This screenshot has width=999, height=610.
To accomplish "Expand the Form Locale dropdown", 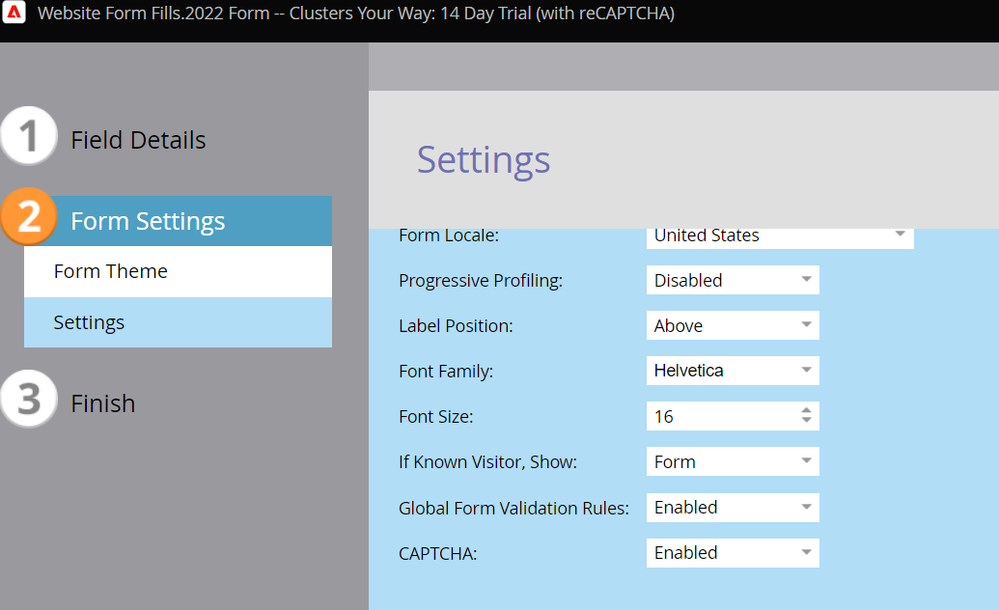I will 780,235.
